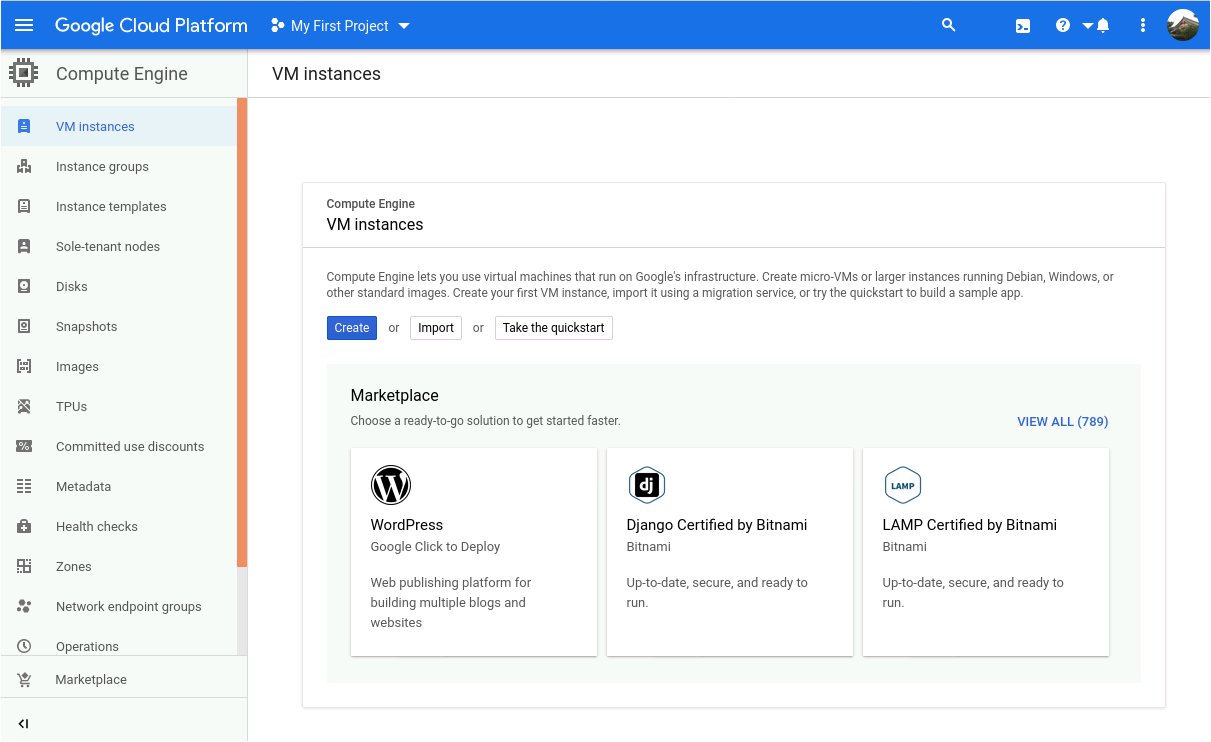Click the 'Choose a ready-to-go solution' text
This screenshot has width=1211, height=742.
click(486, 421)
